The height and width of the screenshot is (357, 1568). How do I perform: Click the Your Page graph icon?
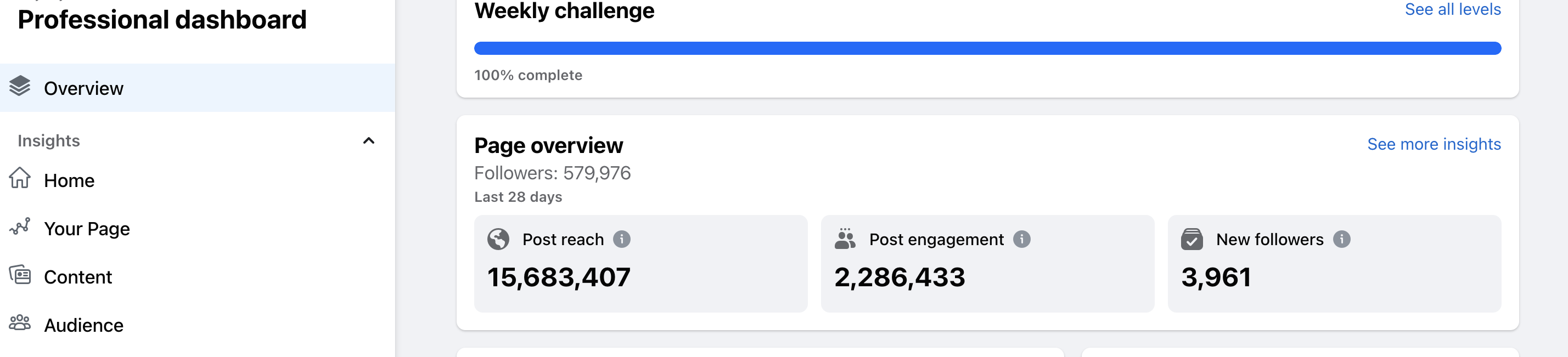[19, 227]
